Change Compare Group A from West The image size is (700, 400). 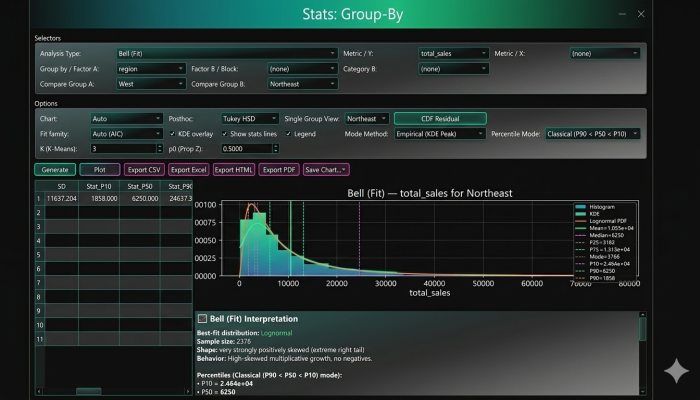point(149,85)
